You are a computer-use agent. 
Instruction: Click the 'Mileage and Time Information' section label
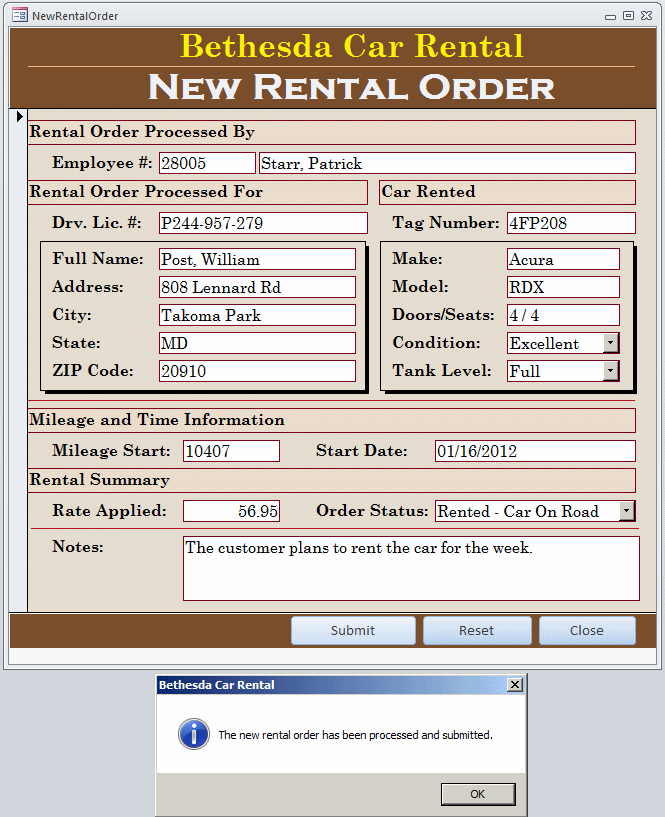pyautogui.click(x=157, y=420)
